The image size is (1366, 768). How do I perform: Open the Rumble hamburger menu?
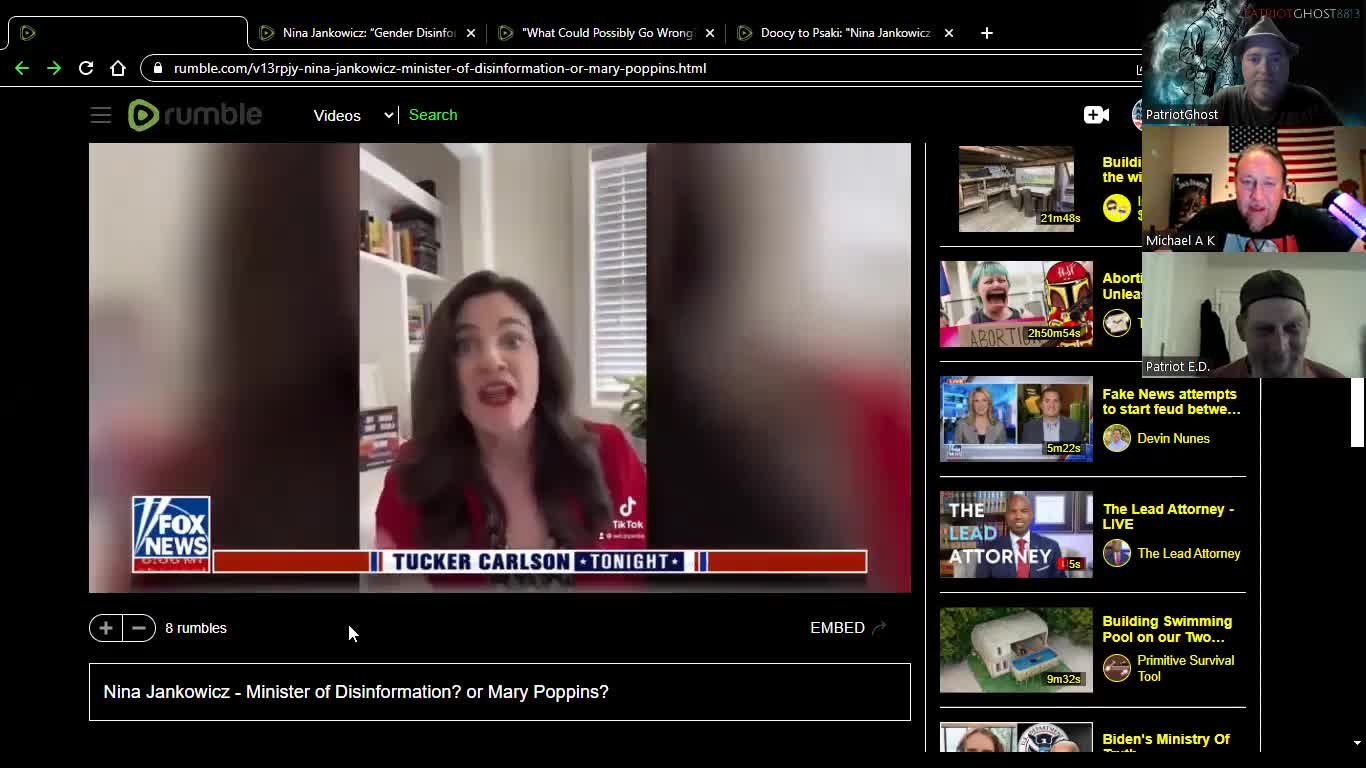(x=101, y=115)
